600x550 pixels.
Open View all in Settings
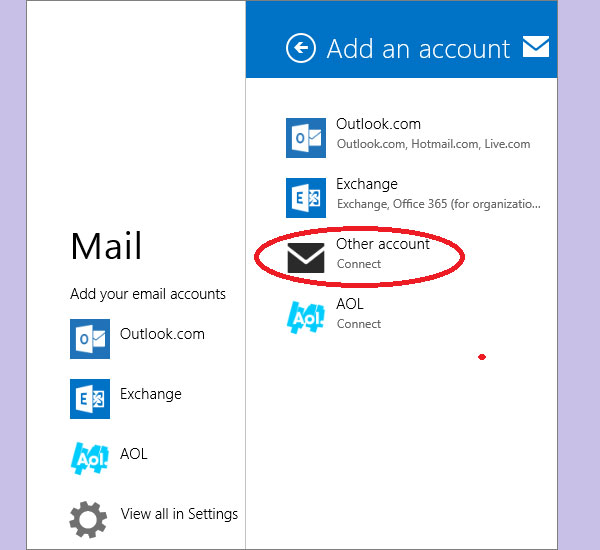[179, 514]
